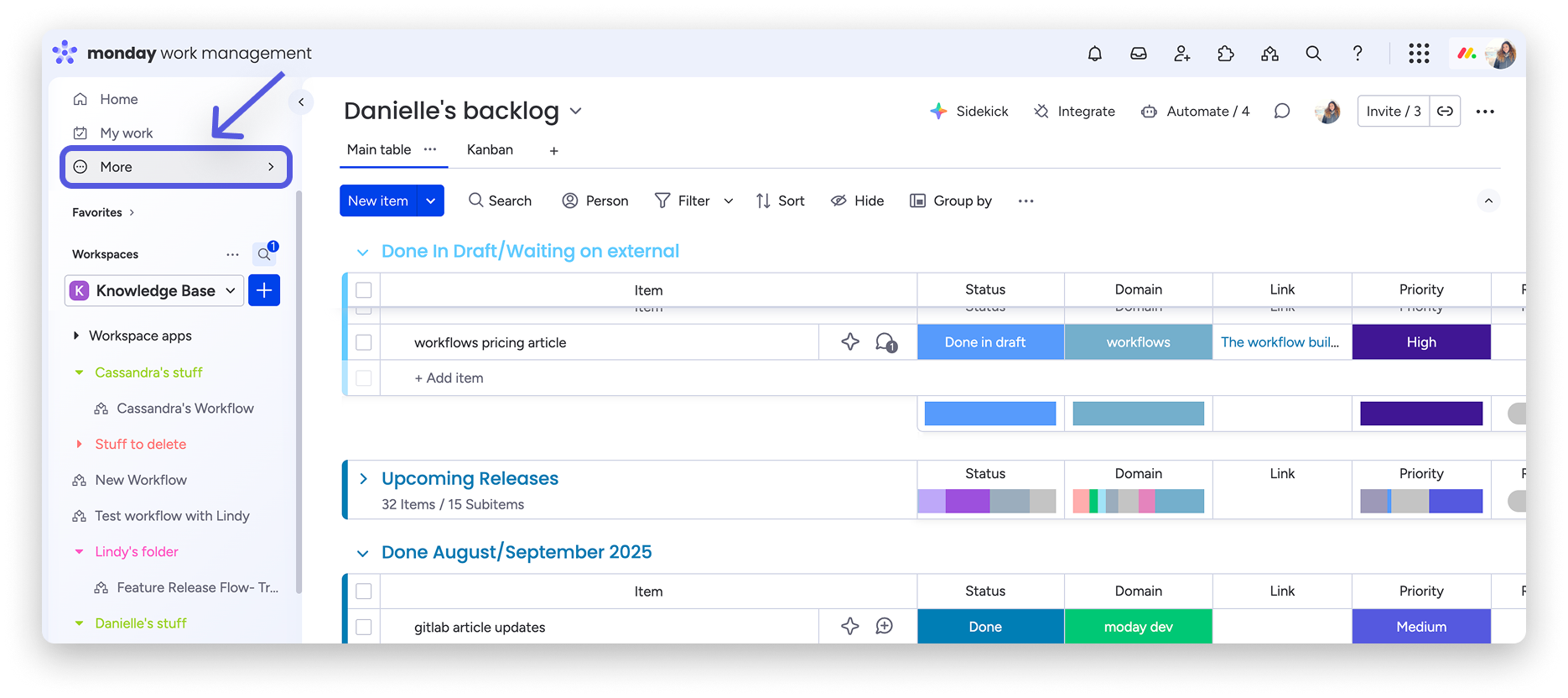Tick the gitlab article updates checkbox
Screen dimensions: 1568x698
click(x=364, y=627)
